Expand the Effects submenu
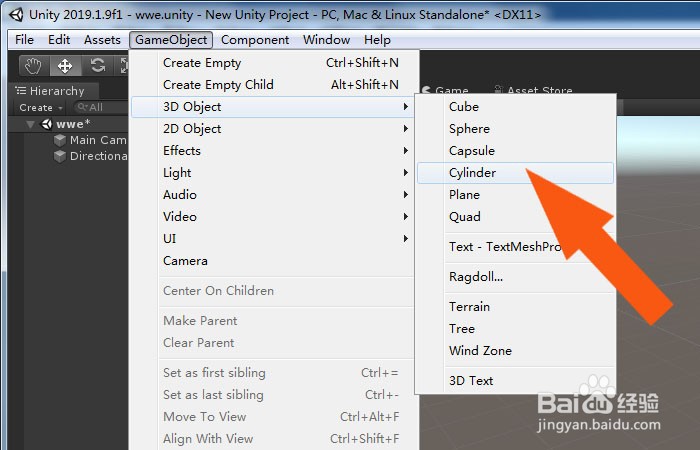700x450 pixels. point(275,150)
